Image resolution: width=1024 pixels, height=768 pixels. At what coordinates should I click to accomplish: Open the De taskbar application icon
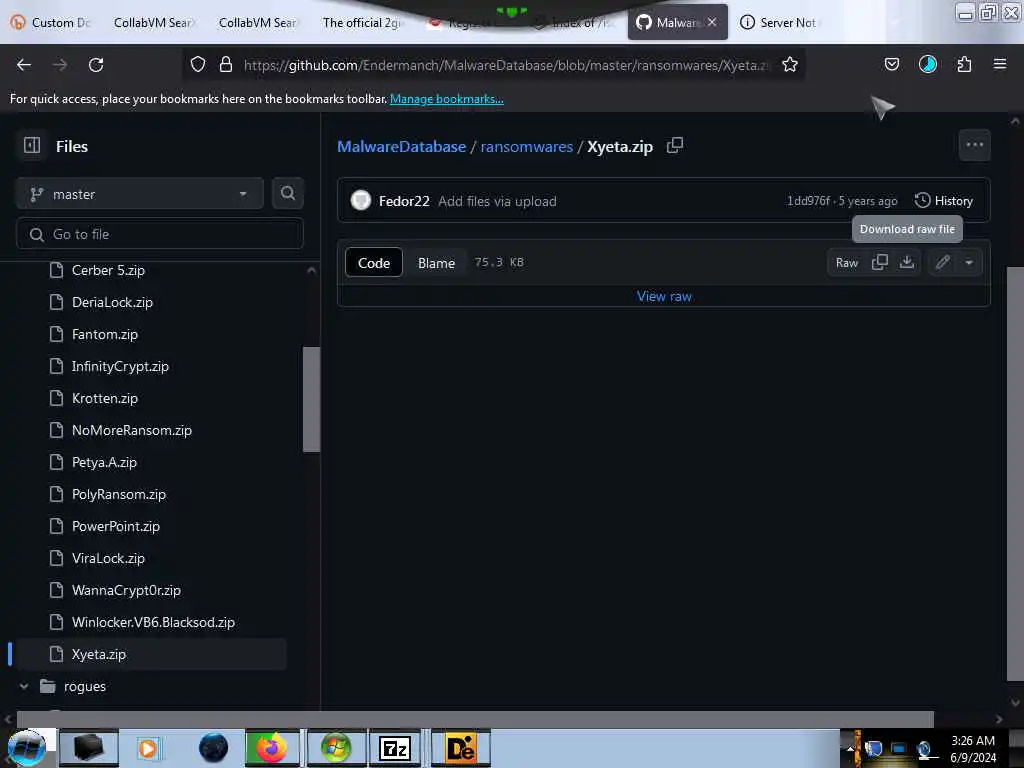[460, 748]
